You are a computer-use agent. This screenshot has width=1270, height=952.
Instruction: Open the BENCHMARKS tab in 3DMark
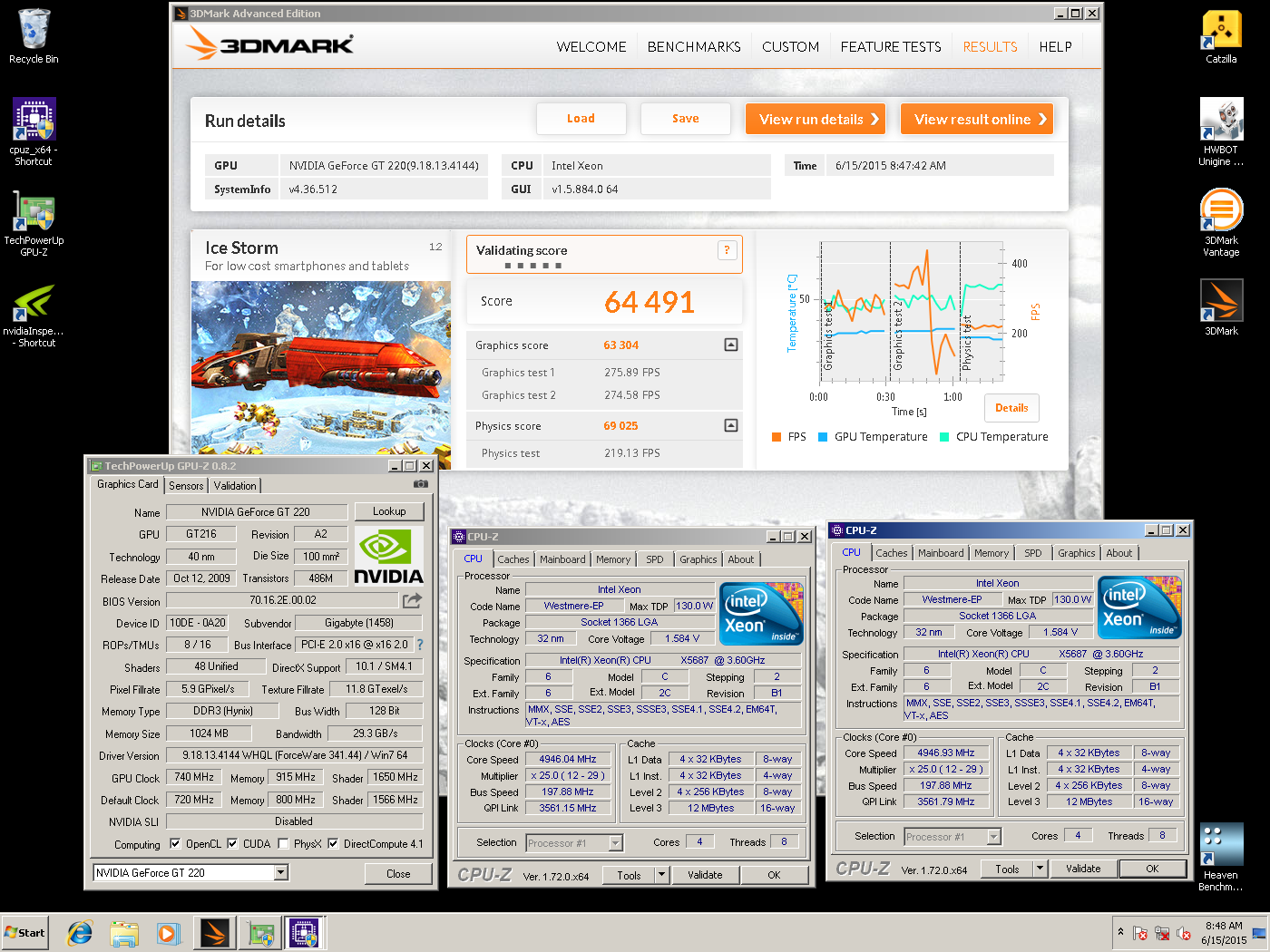pos(694,46)
